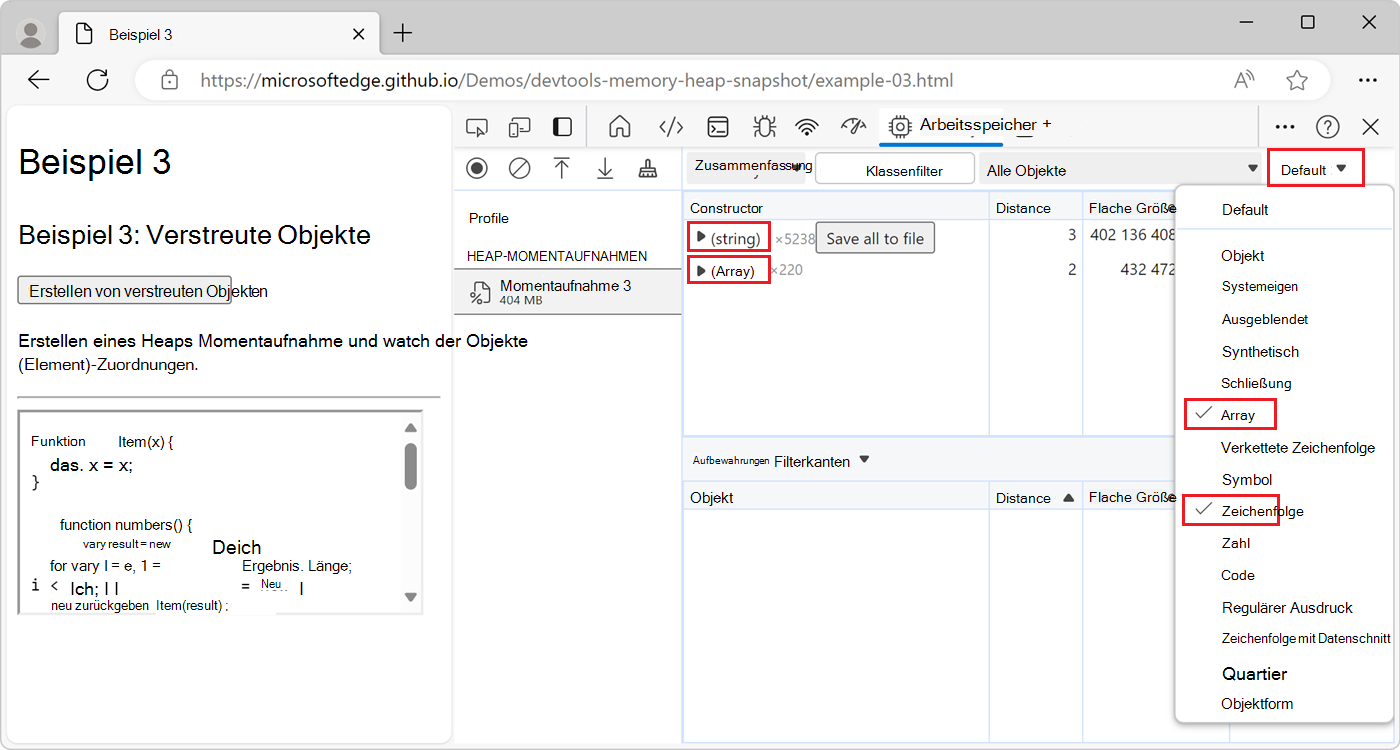
Task: Select the inspect element tool
Action: click(477, 127)
